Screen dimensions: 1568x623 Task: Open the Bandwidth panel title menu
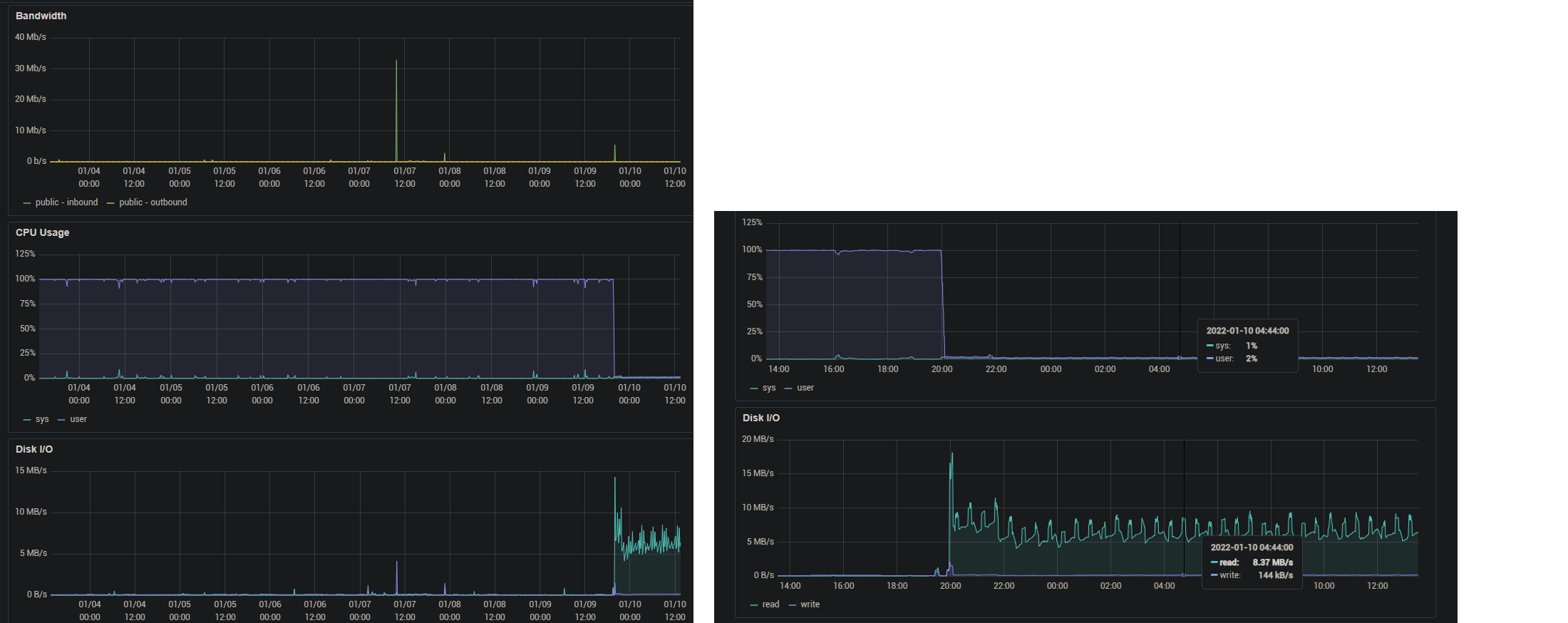point(41,16)
